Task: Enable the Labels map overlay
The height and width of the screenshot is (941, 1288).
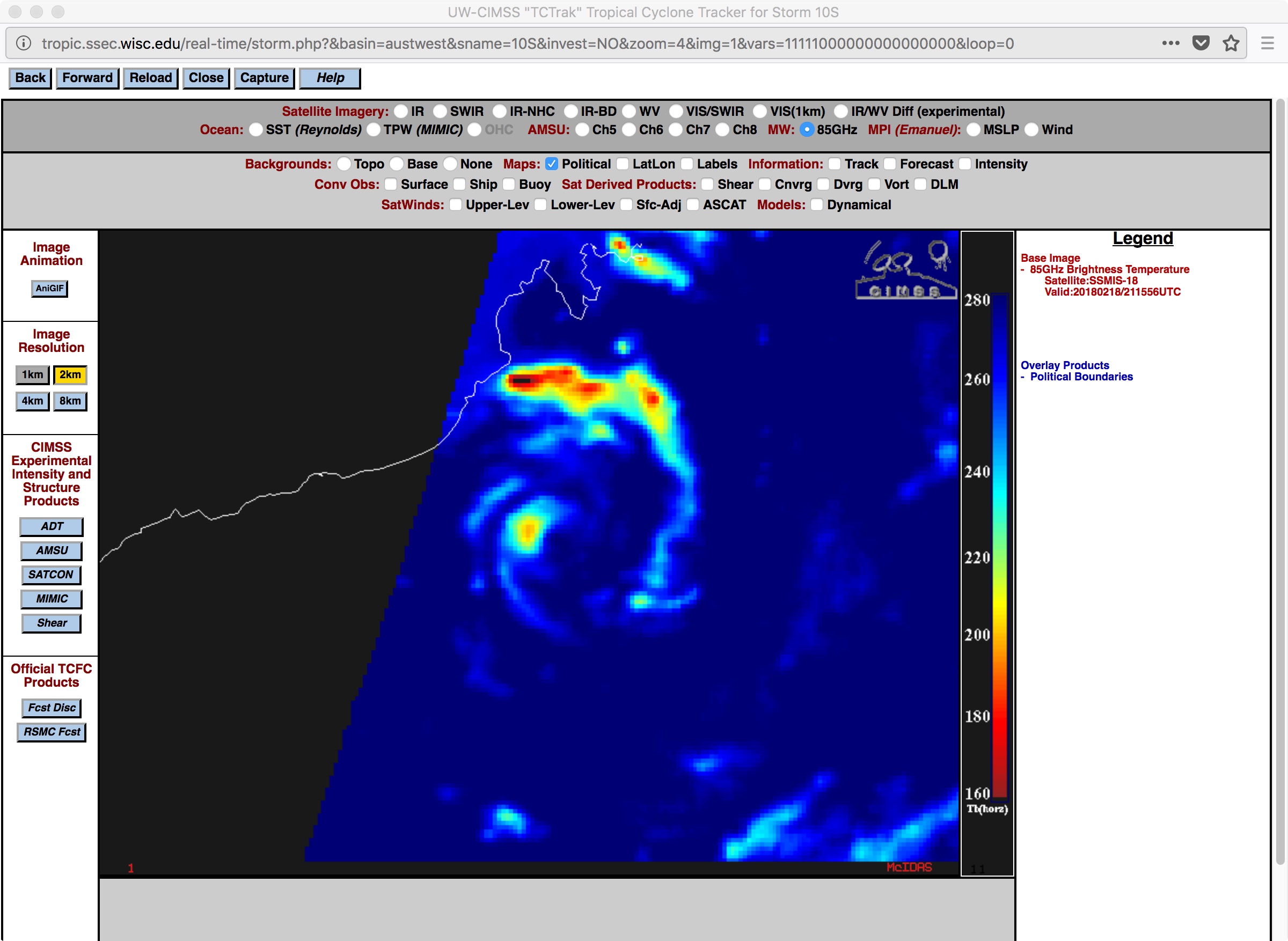Action: pos(687,164)
